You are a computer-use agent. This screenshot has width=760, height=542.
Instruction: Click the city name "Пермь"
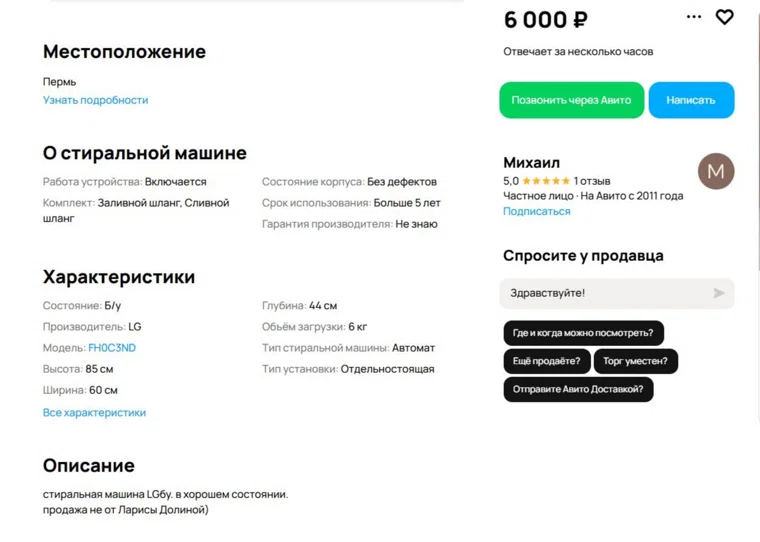(59, 82)
